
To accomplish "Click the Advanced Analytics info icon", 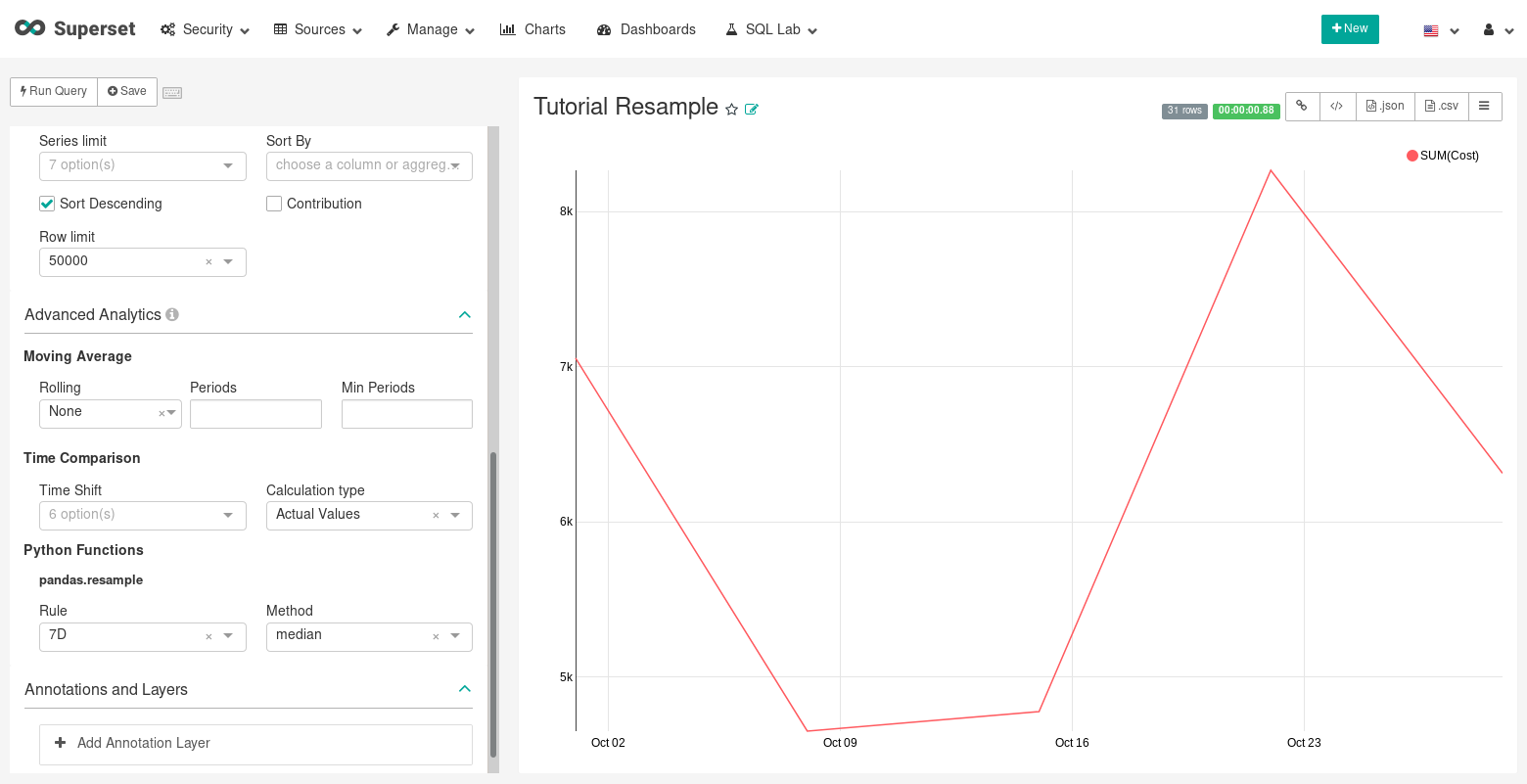I will point(172,314).
